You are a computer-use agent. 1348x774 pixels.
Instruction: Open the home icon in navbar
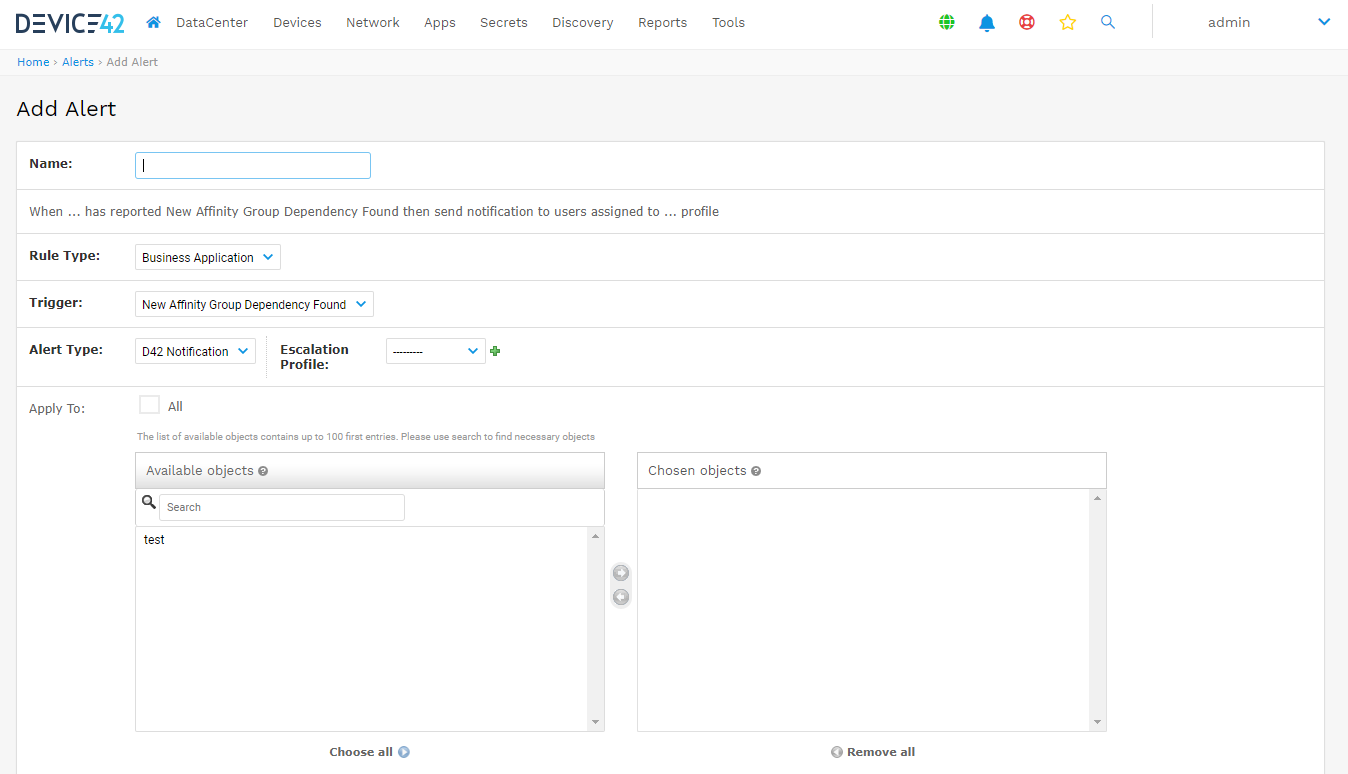click(x=153, y=22)
